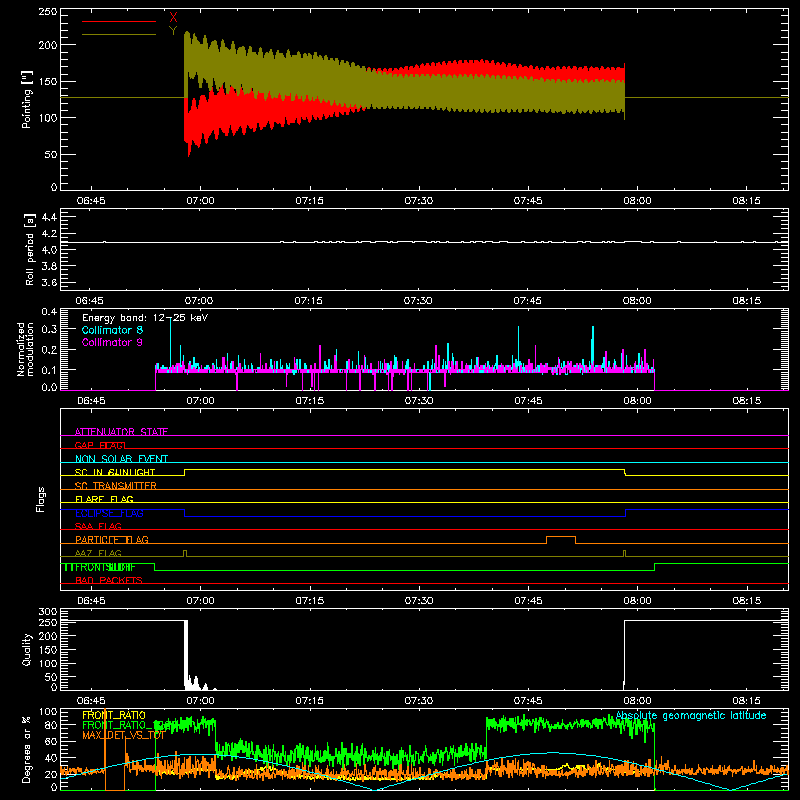Click the 100 tick on the Degrees axis

pos(47,712)
